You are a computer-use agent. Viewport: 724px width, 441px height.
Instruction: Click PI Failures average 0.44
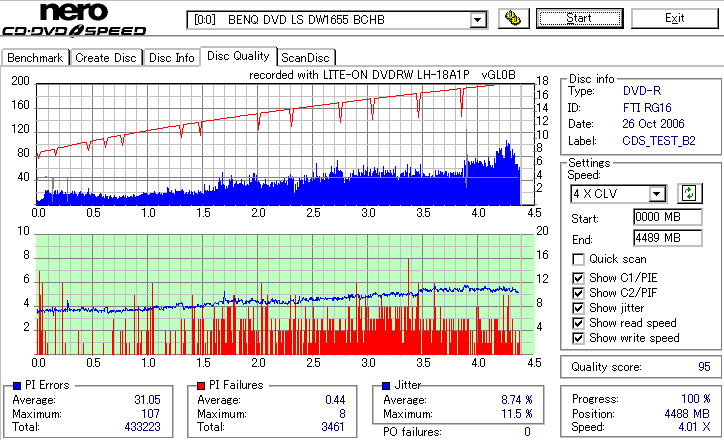(335, 400)
